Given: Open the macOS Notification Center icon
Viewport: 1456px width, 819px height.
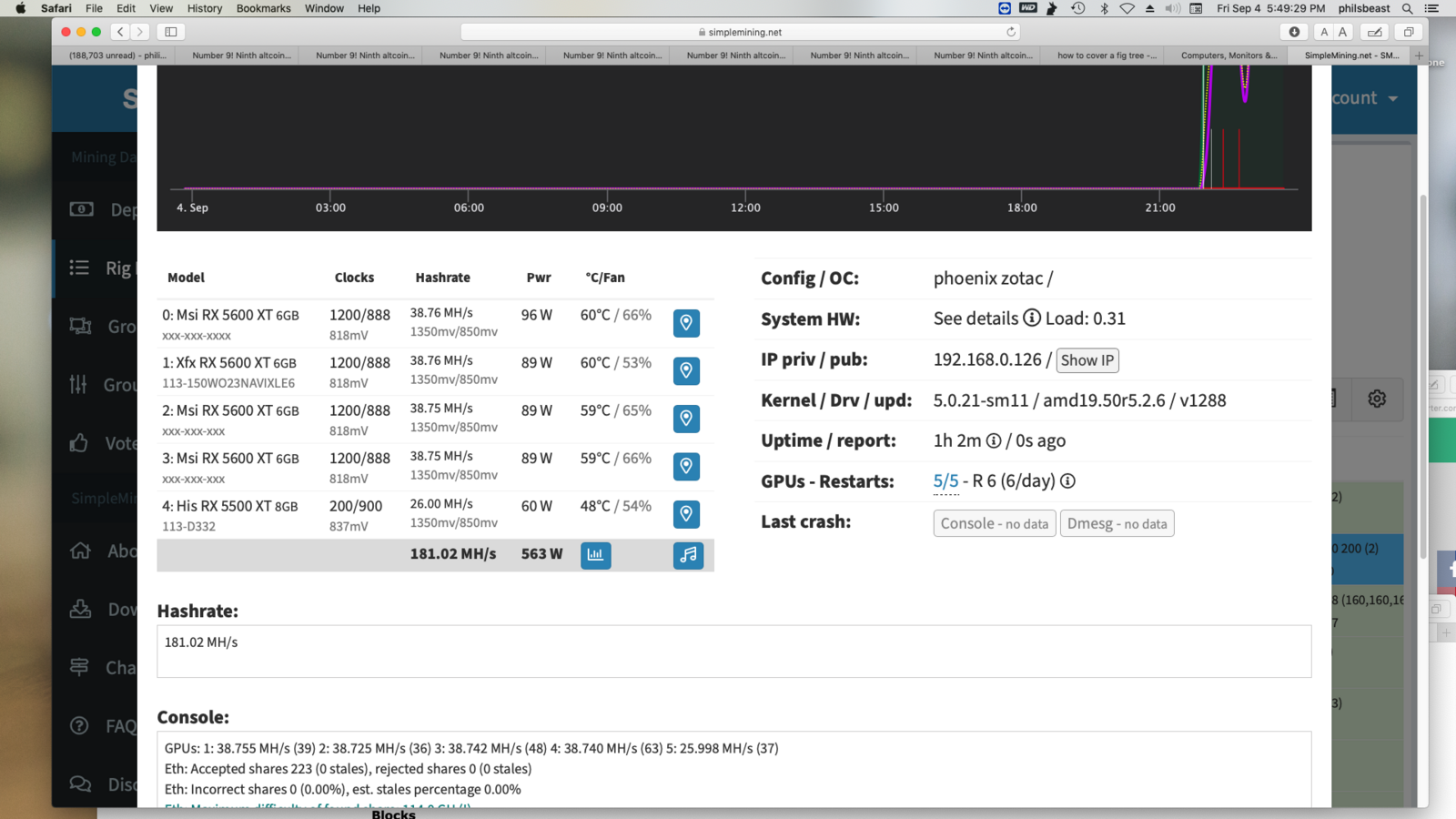Looking at the screenshot, I should [1431, 8].
